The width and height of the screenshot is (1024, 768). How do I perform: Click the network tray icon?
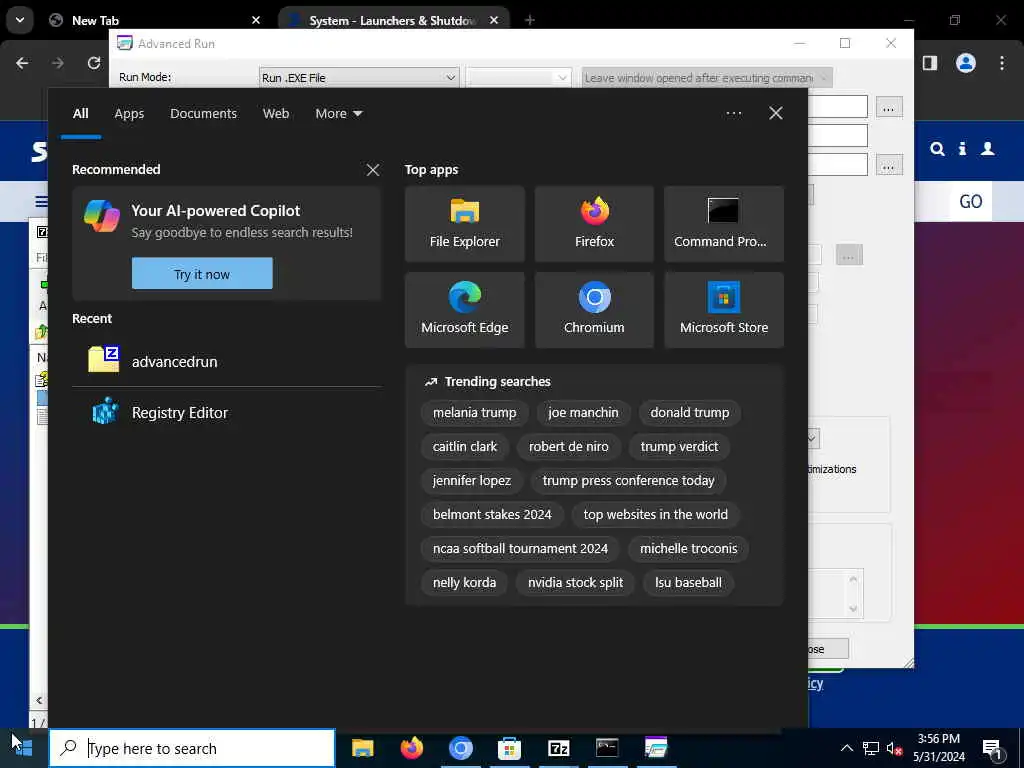click(x=871, y=748)
